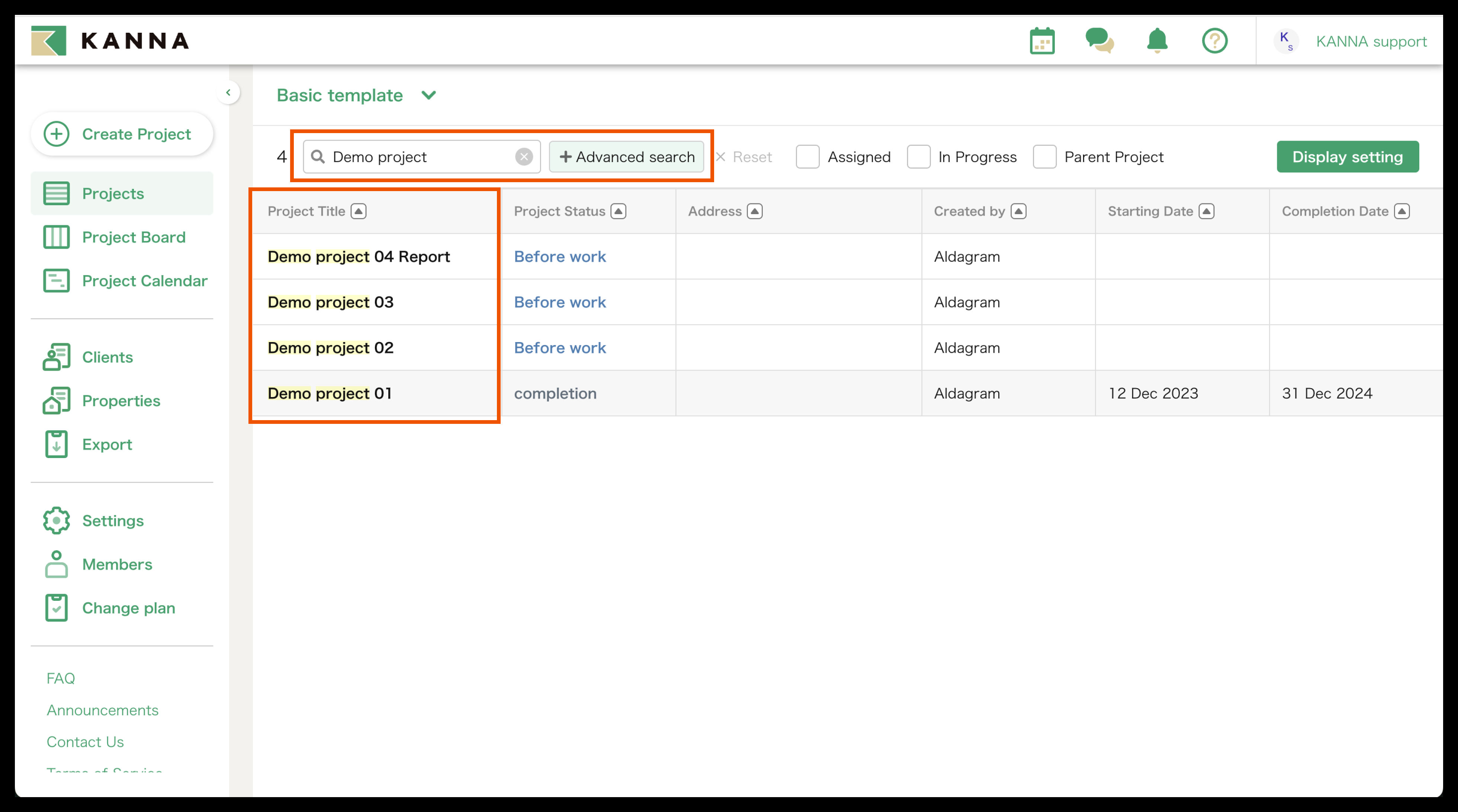
Task: Open the chat messages icon
Action: click(x=1099, y=41)
